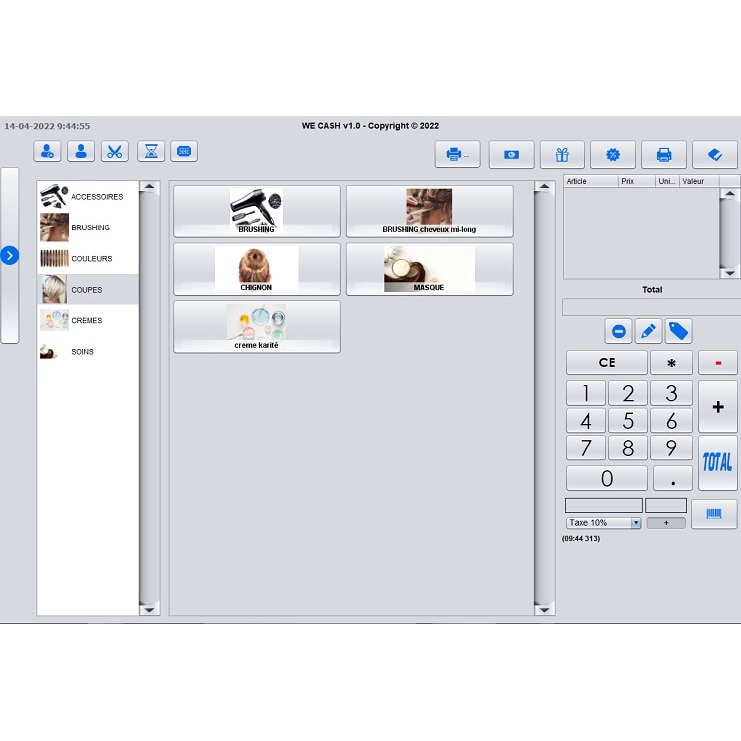Viewport: 741px width, 741px height.
Task: Click the blue price tag icon
Action: (x=679, y=331)
